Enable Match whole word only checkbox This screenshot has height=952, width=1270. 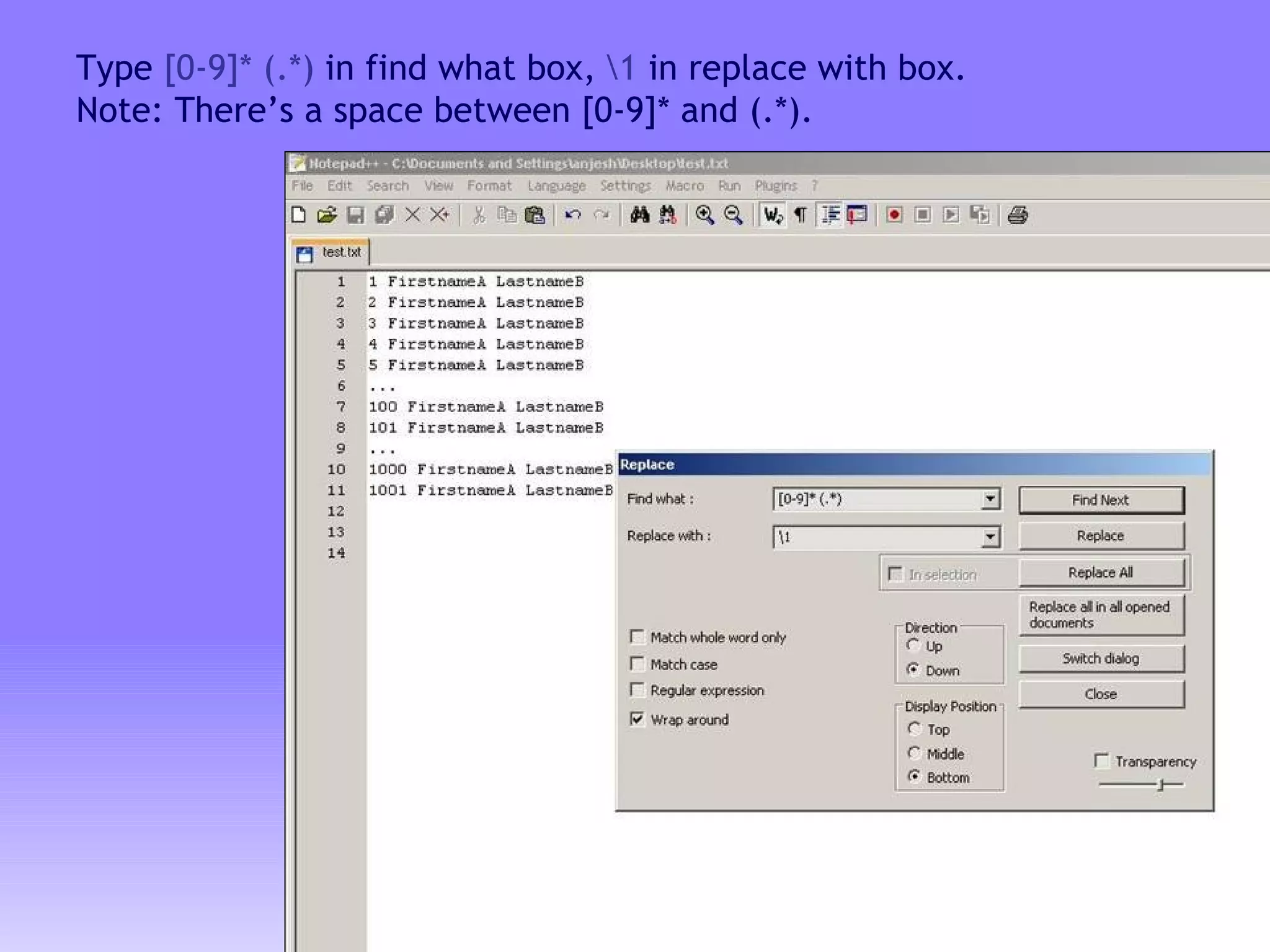(637, 637)
